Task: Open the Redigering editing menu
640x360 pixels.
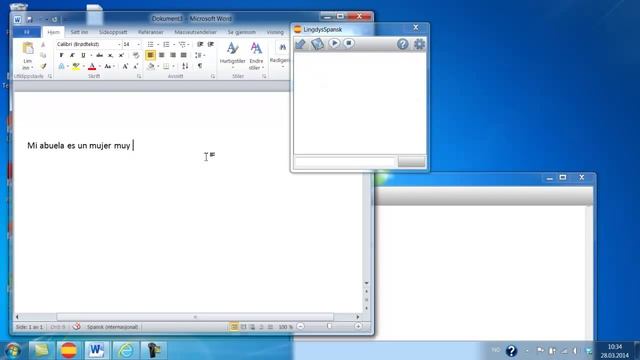Action: tap(280, 54)
